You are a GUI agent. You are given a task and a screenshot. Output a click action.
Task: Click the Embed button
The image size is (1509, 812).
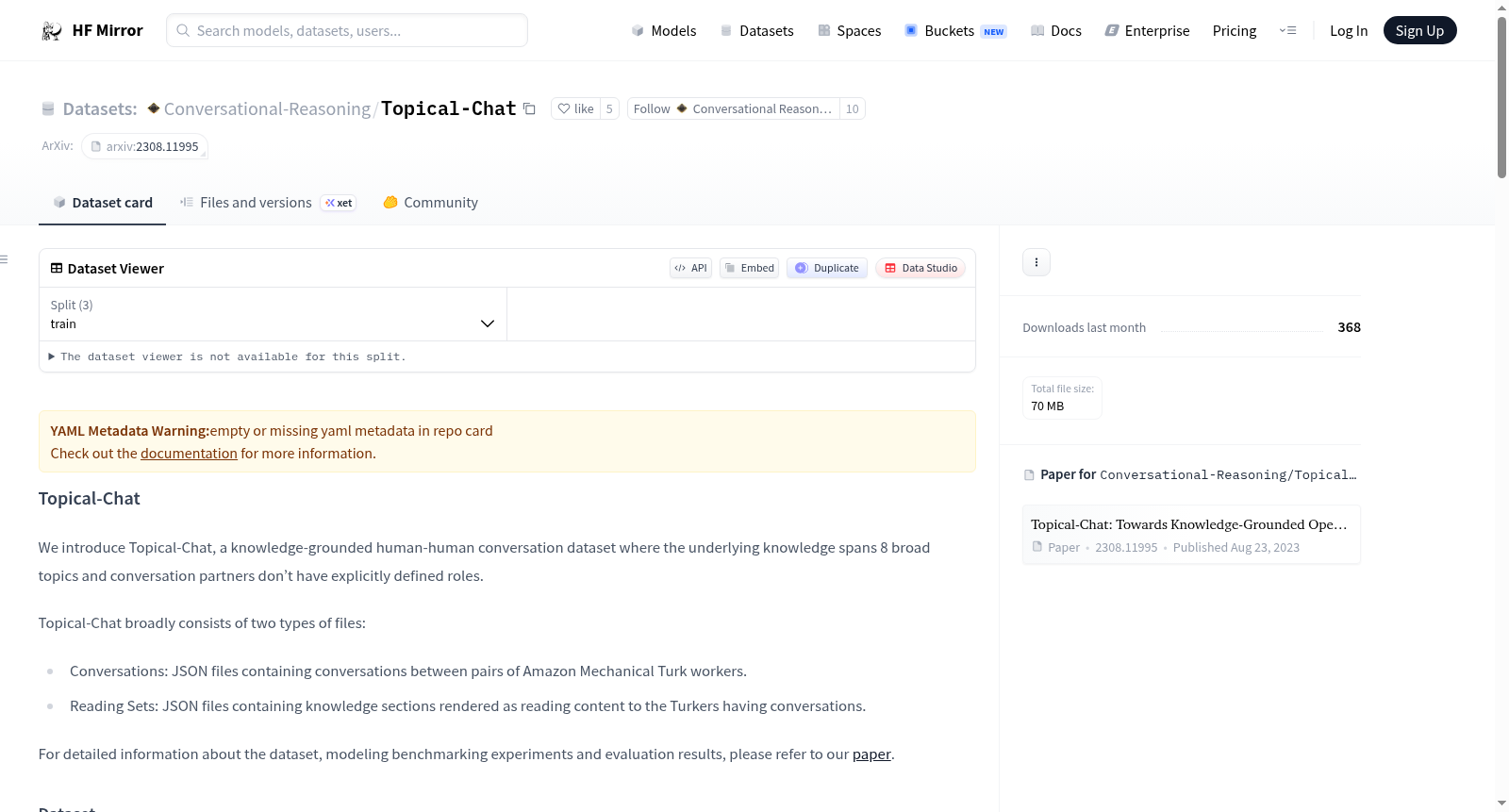pos(750,268)
